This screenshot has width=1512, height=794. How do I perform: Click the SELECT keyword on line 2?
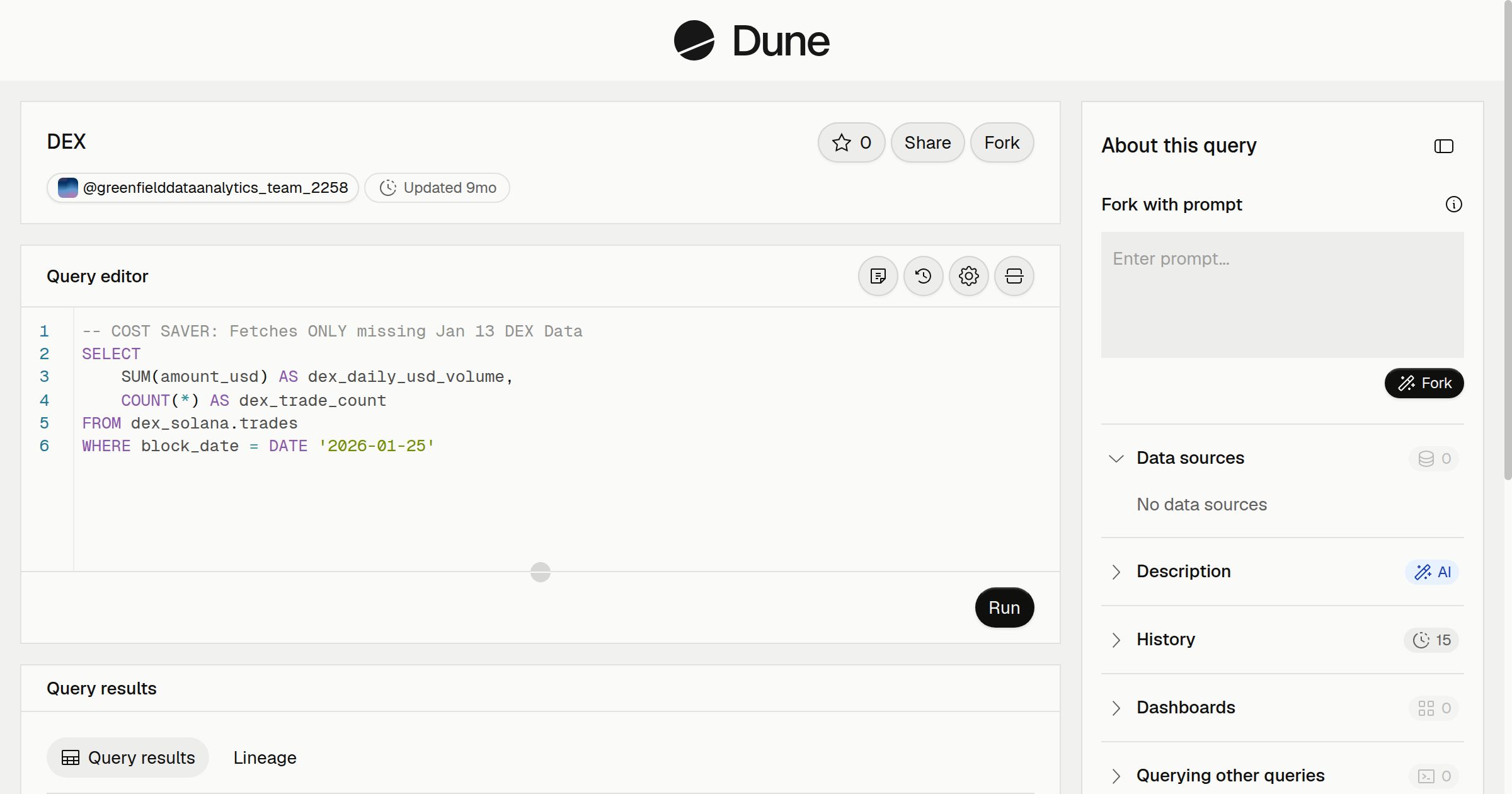[x=111, y=354]
